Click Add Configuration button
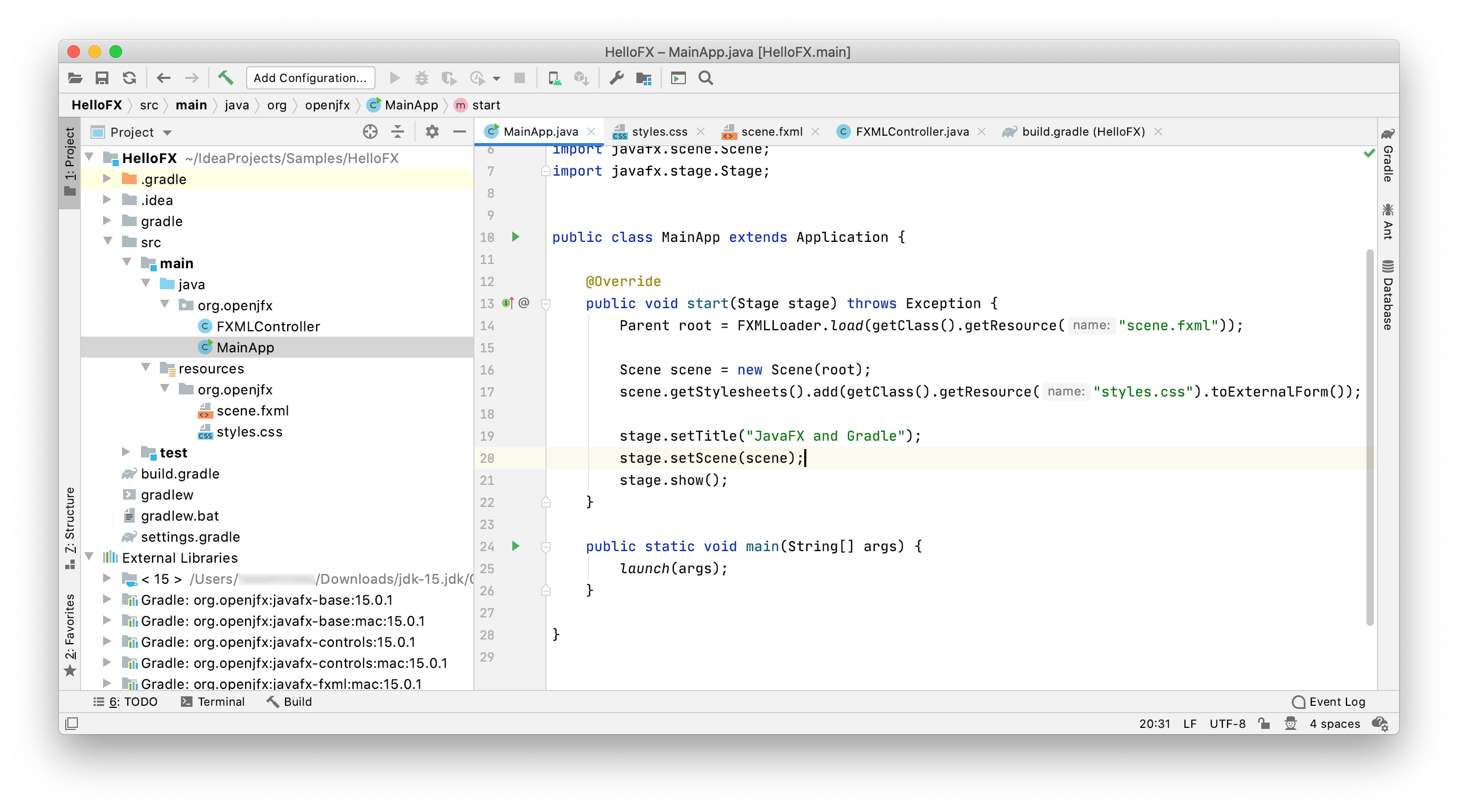Viewport: 1458px width, 812px height. pyautogui.click(x=310, y=78)
